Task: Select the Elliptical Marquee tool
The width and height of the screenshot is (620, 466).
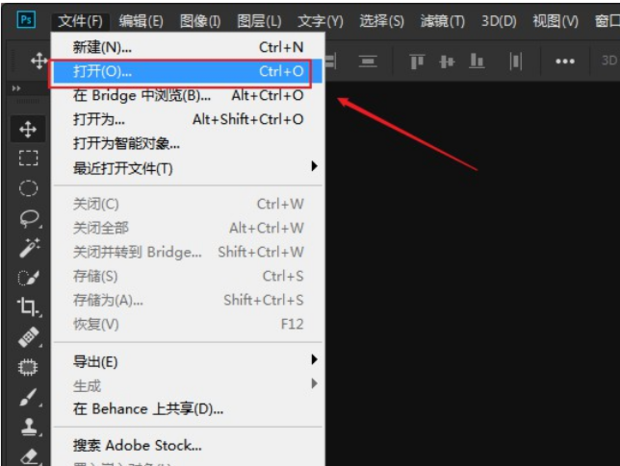Action: pyautogui.click(x=28, y=188)
